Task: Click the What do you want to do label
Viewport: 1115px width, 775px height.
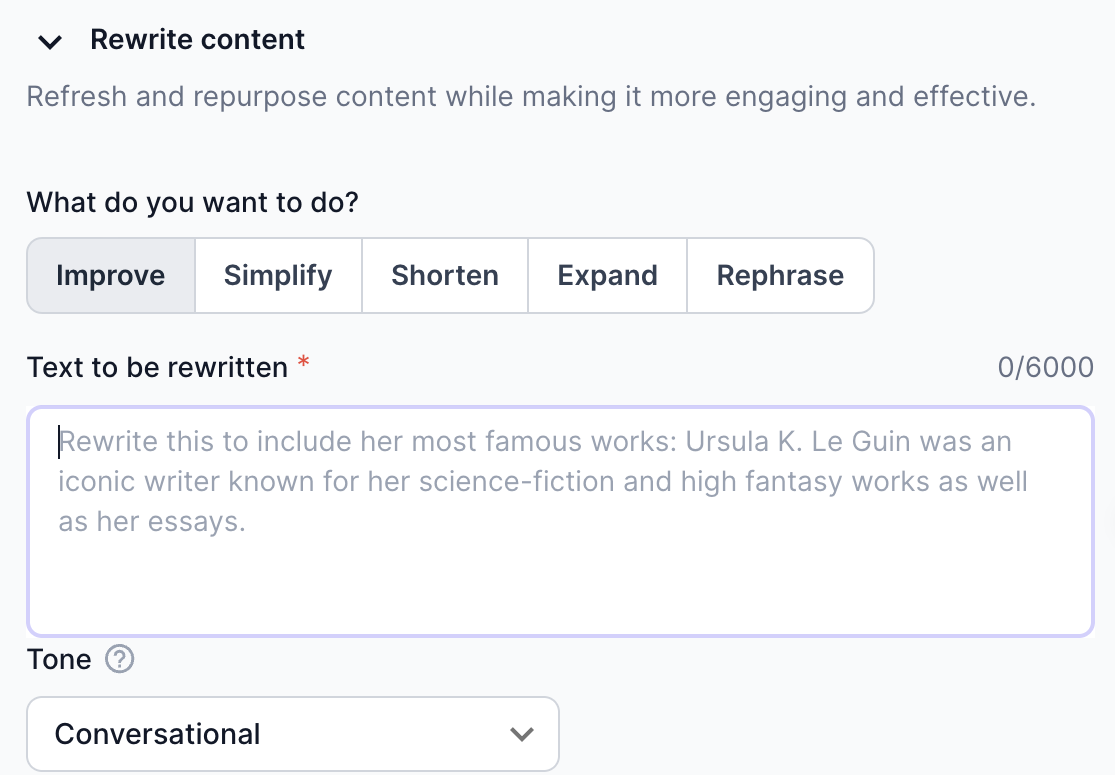Action: 192,203
